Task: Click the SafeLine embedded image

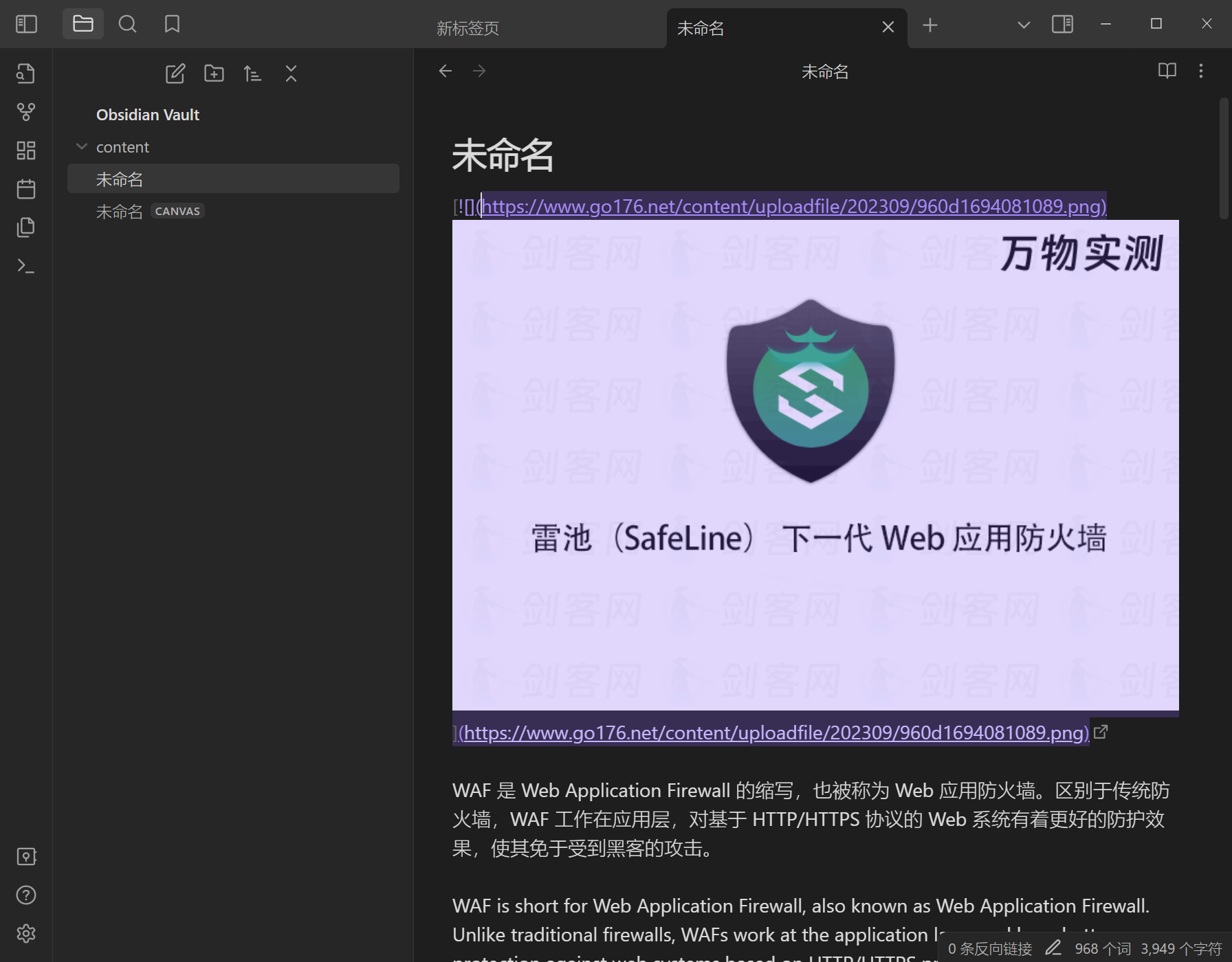Action: coord(815,465)
